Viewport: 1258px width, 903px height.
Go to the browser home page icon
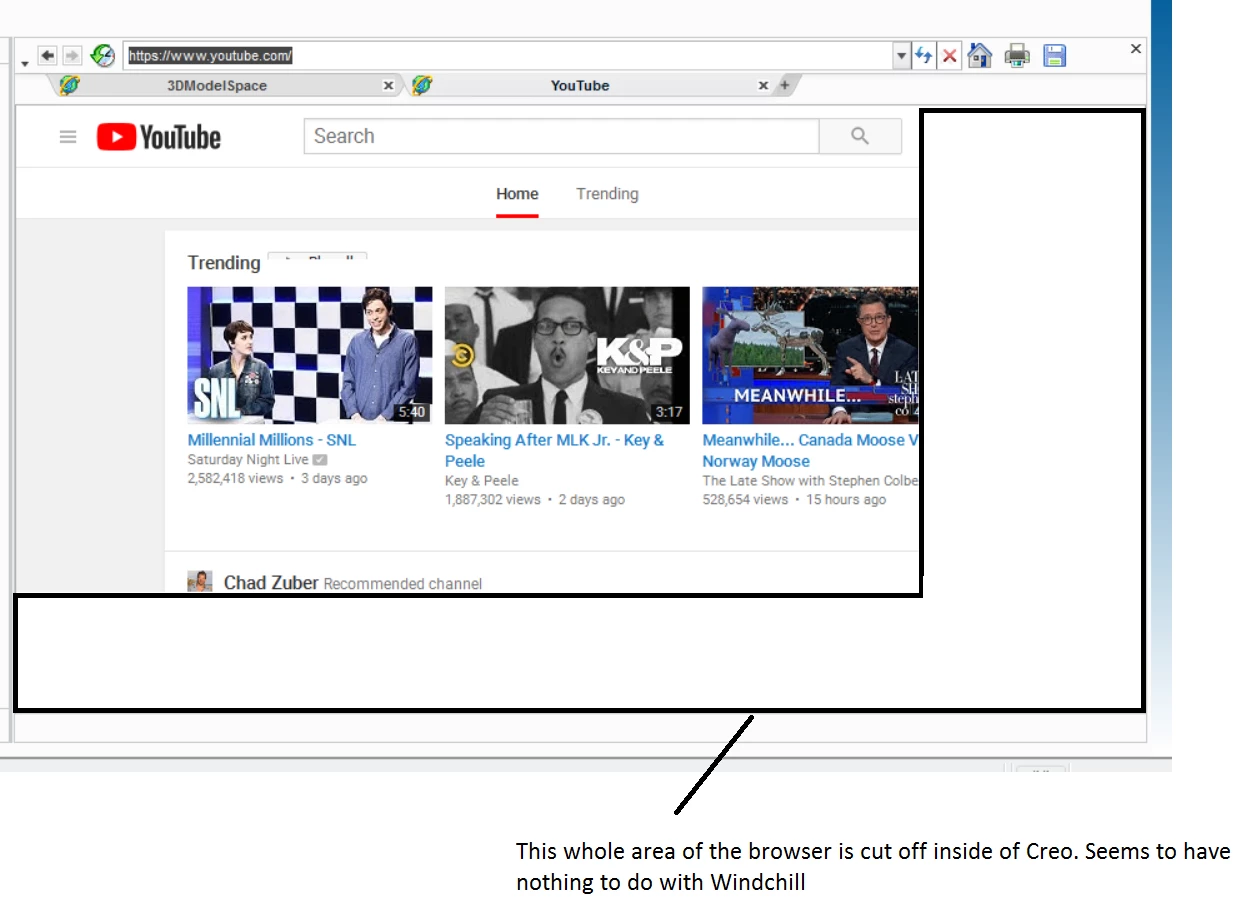coord(980,55)
